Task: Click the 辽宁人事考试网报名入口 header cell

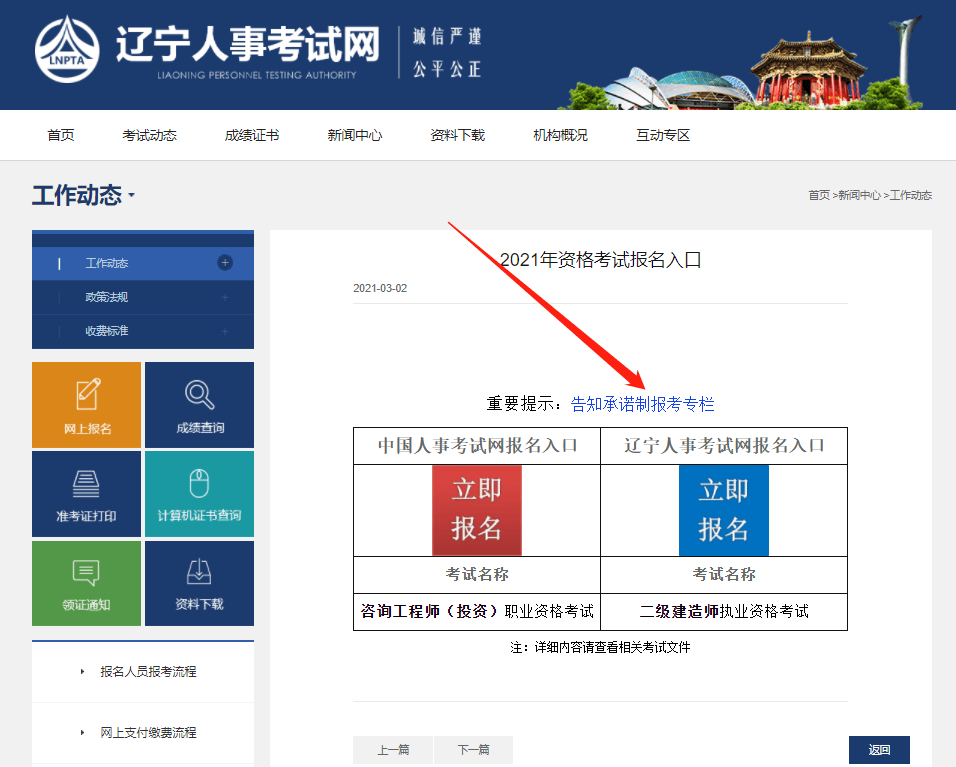Action: (724, 446)
